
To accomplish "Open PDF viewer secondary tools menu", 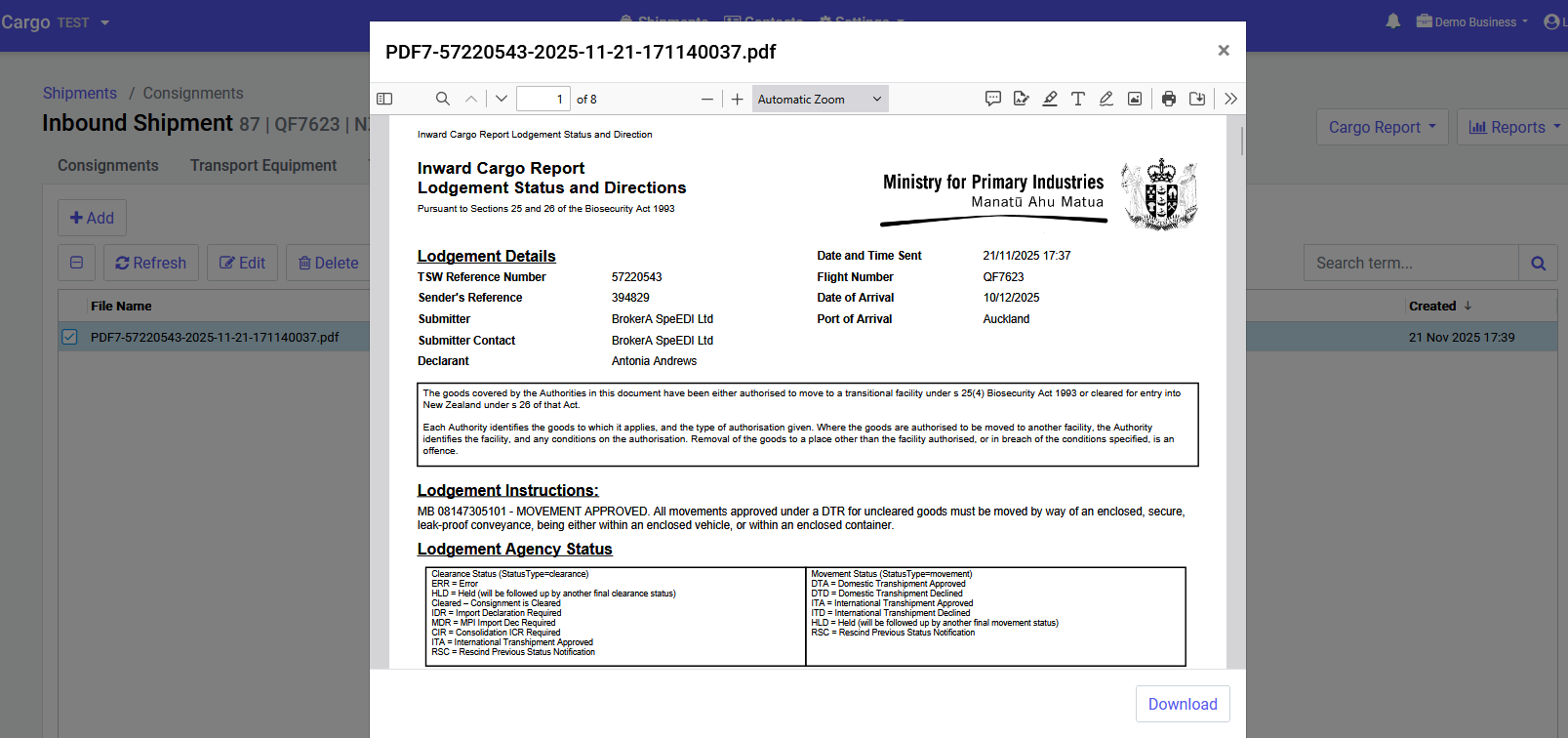I will (x=1231, y=99).
